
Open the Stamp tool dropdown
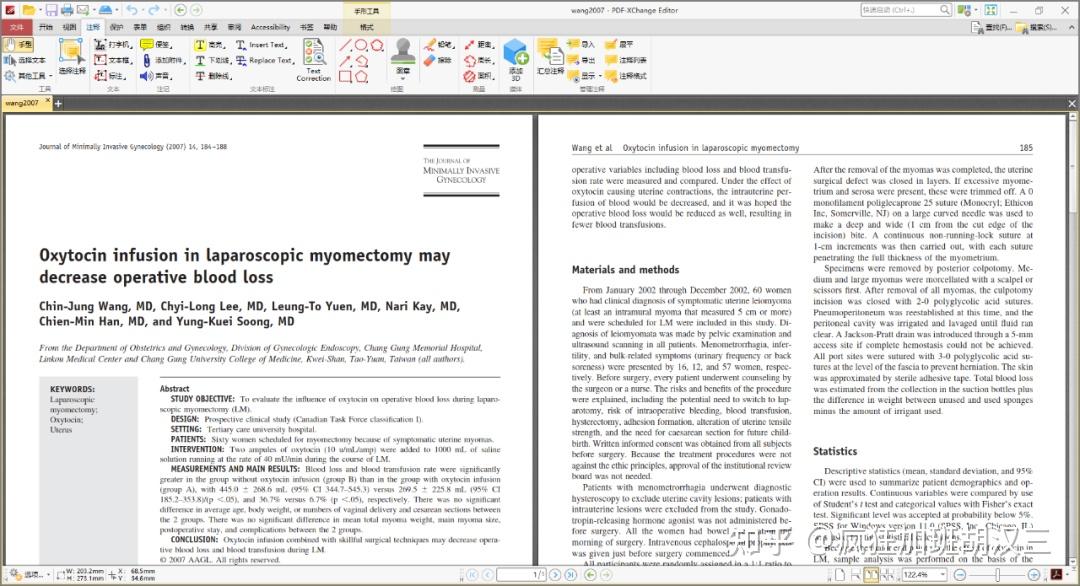coord(402,77)
